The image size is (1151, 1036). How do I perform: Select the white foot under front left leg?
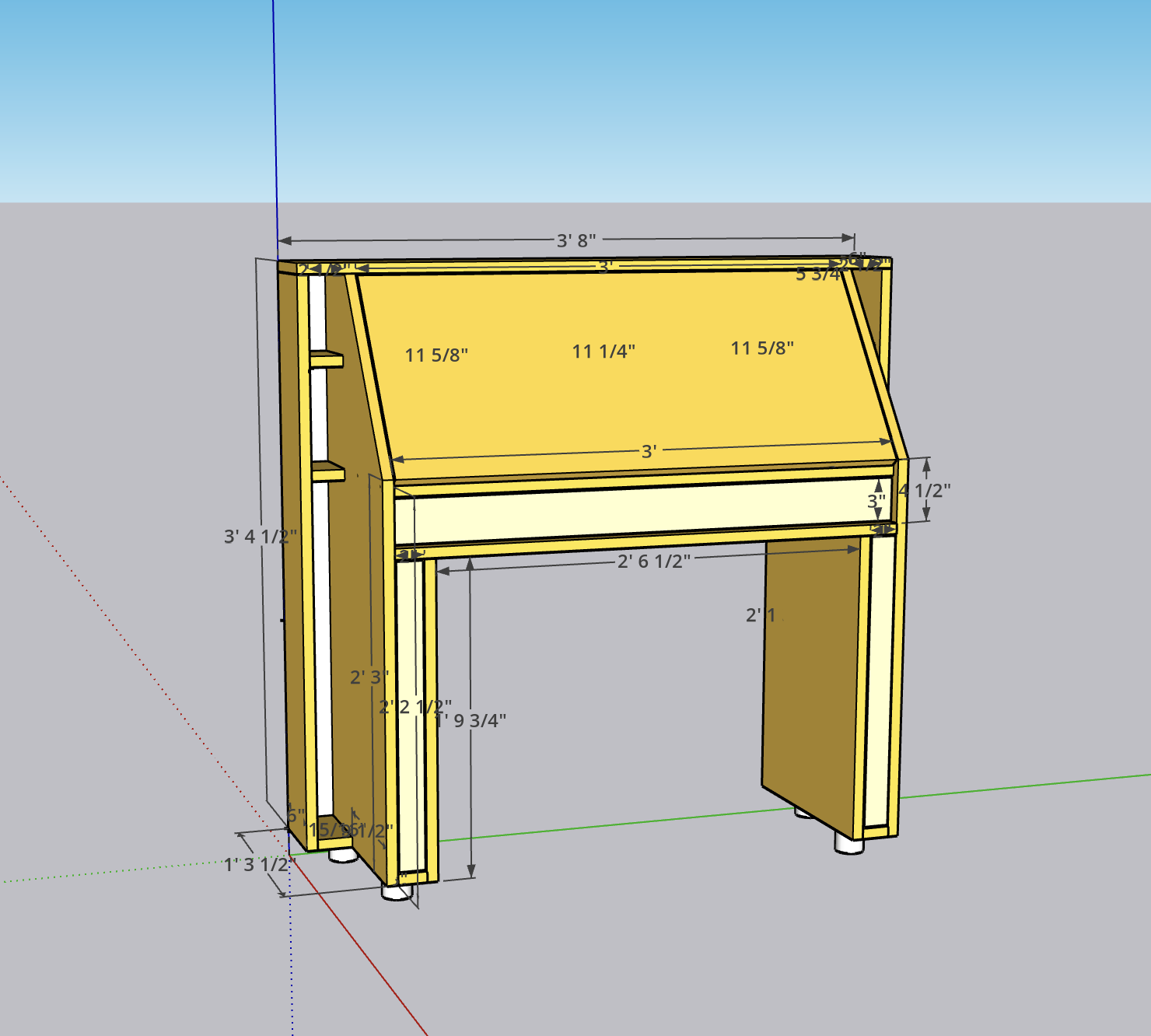[397, 891]
